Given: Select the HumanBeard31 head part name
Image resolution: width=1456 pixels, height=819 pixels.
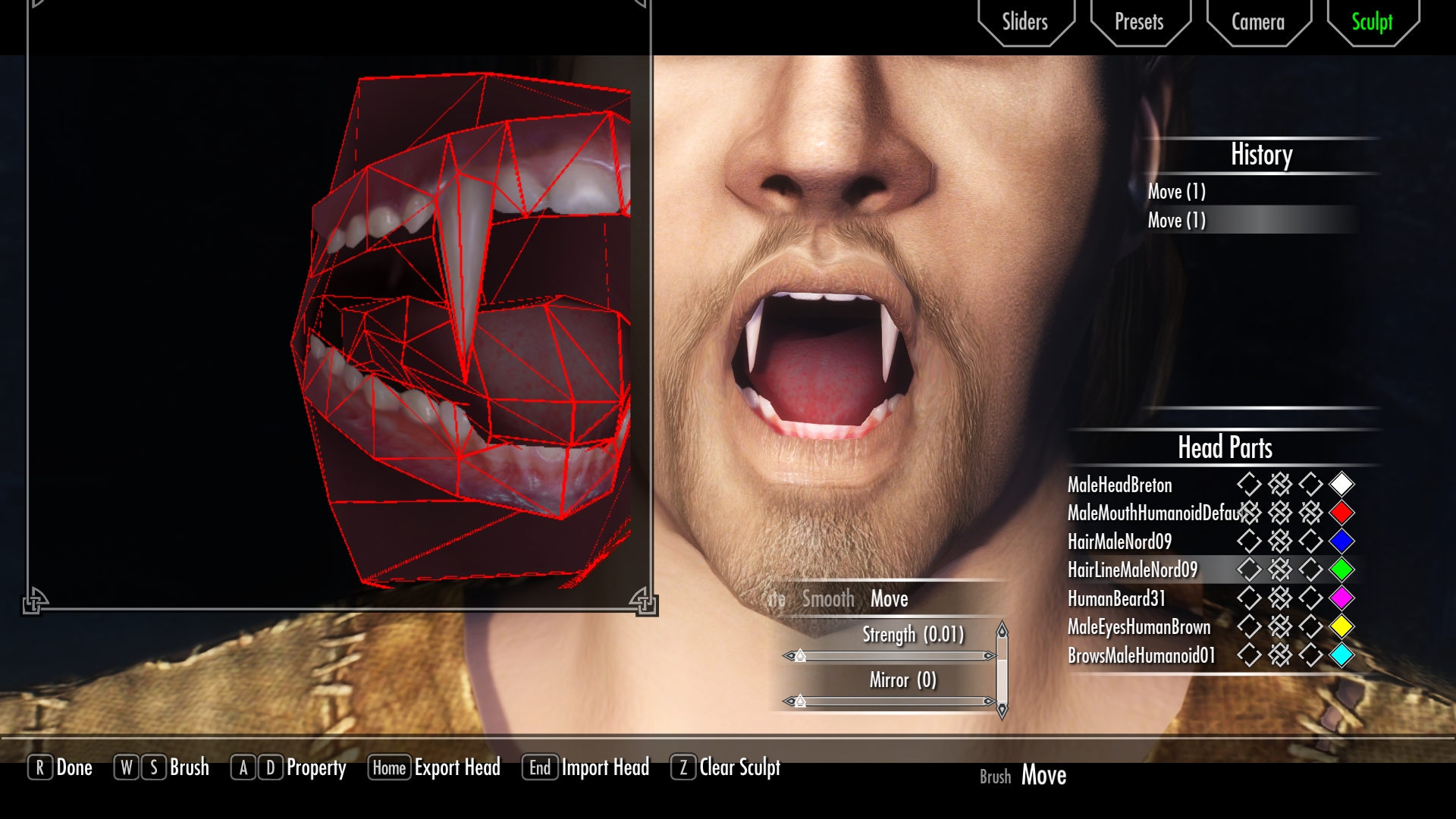Looking at the screenshot, I should (1116, 598).
